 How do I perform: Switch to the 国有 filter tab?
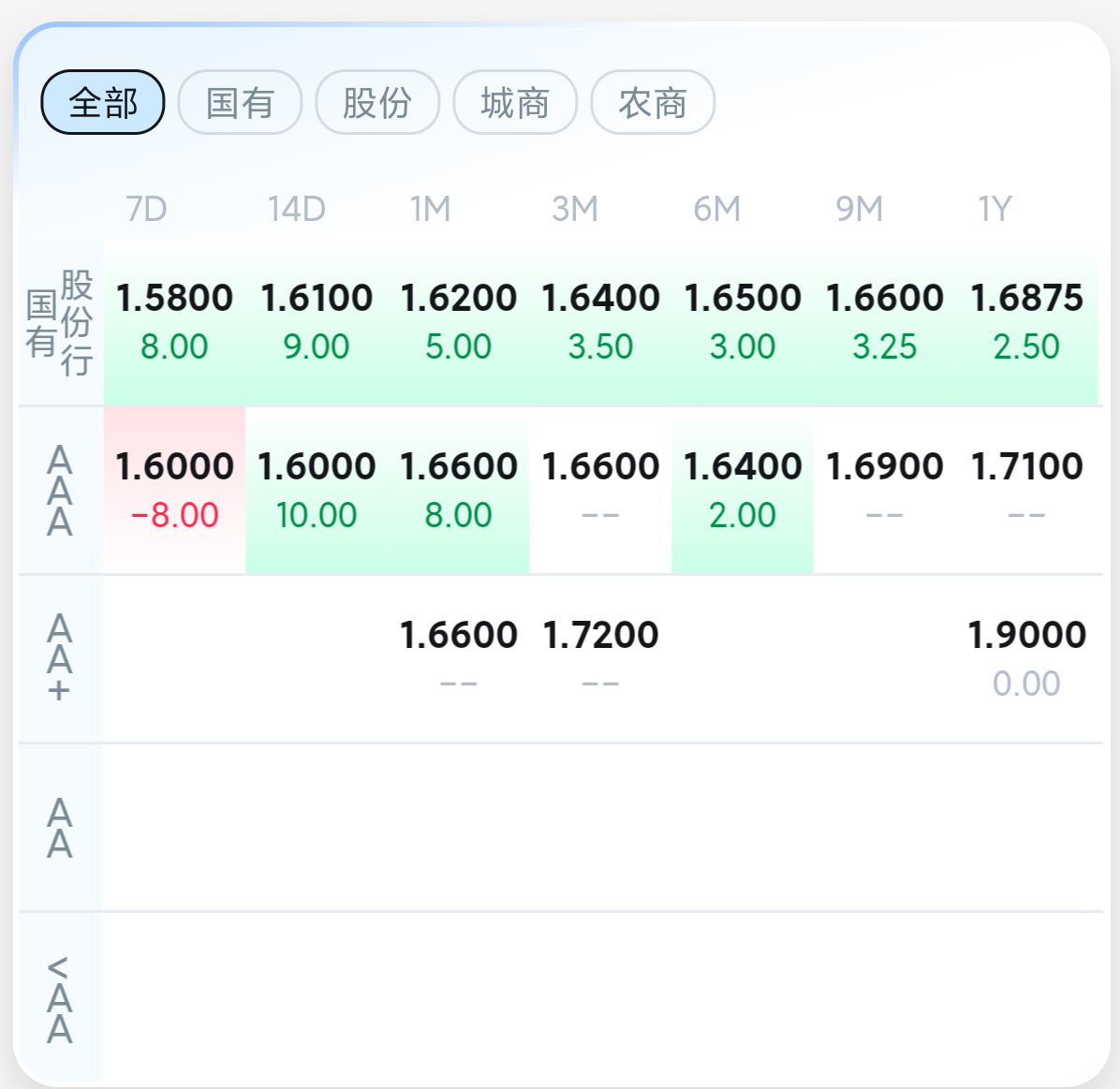pos(240,102)
